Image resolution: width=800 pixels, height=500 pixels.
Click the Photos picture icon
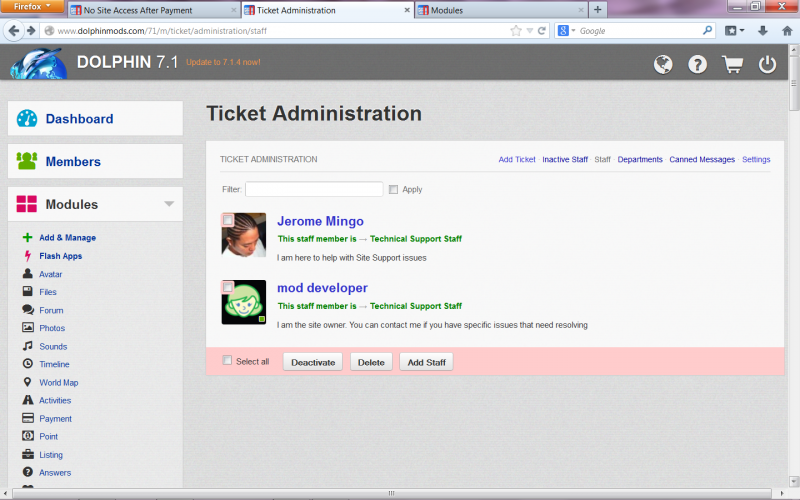(x=28, y=328)
